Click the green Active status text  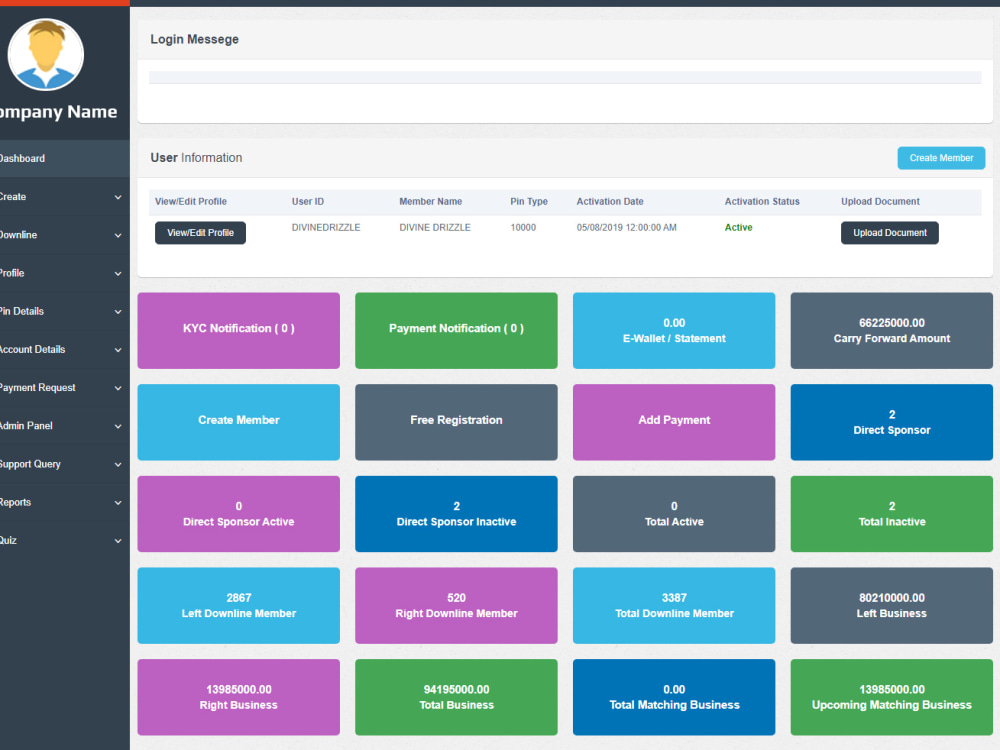coord(739,227)
